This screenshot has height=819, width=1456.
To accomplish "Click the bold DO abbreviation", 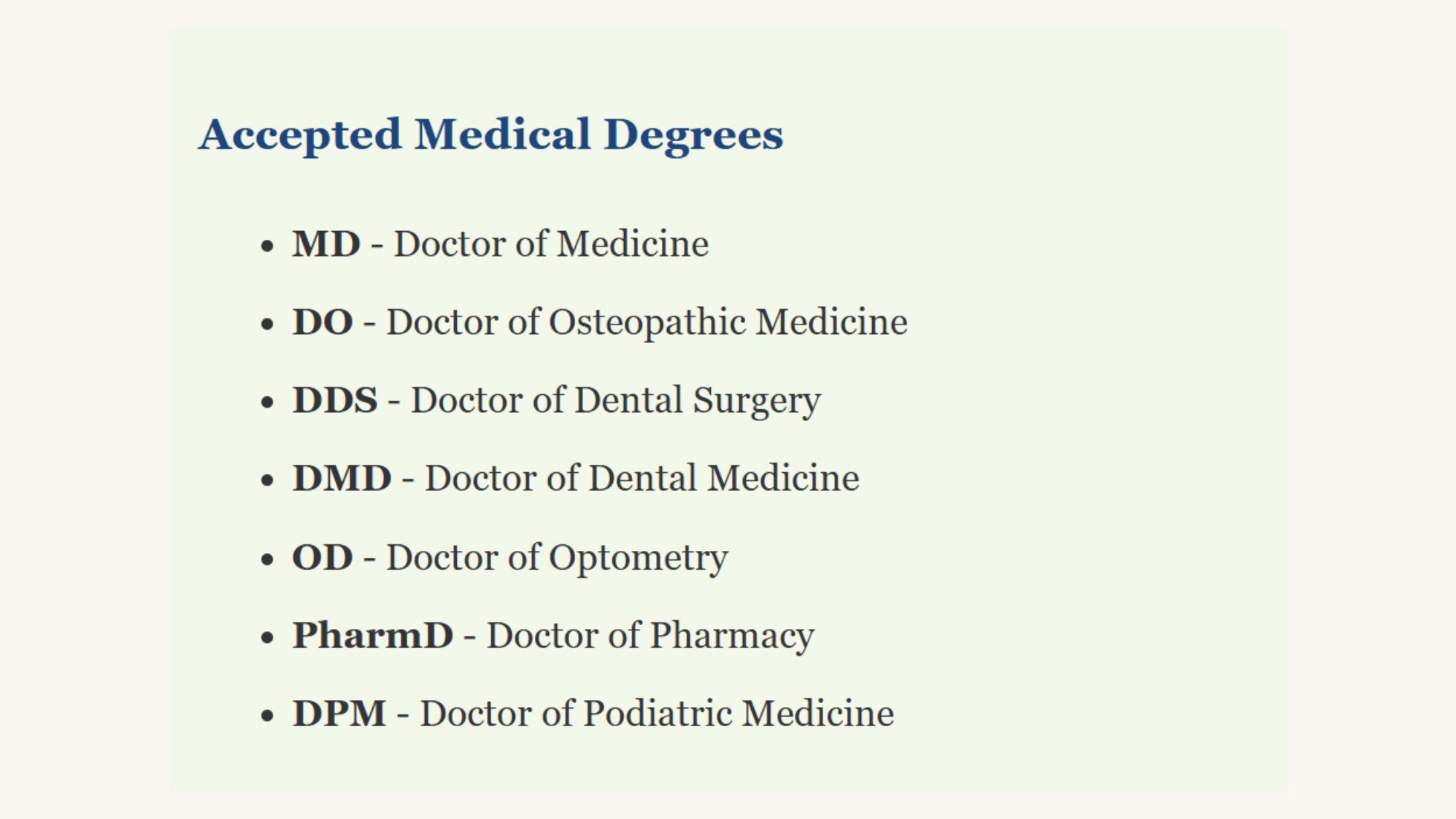I will point(322,322).
